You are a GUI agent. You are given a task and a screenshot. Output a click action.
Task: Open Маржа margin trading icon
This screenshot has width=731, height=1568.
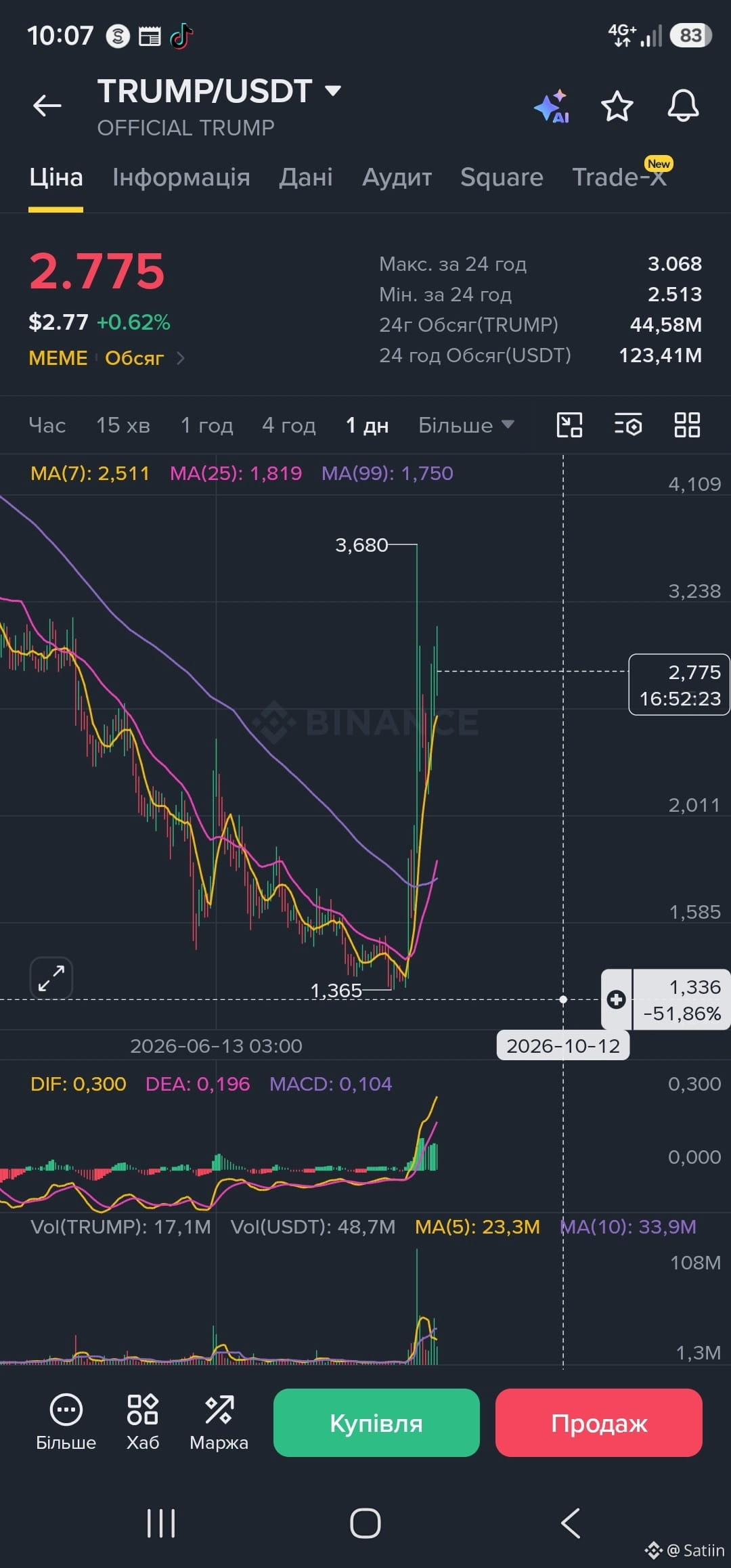tap(219, 1423)
